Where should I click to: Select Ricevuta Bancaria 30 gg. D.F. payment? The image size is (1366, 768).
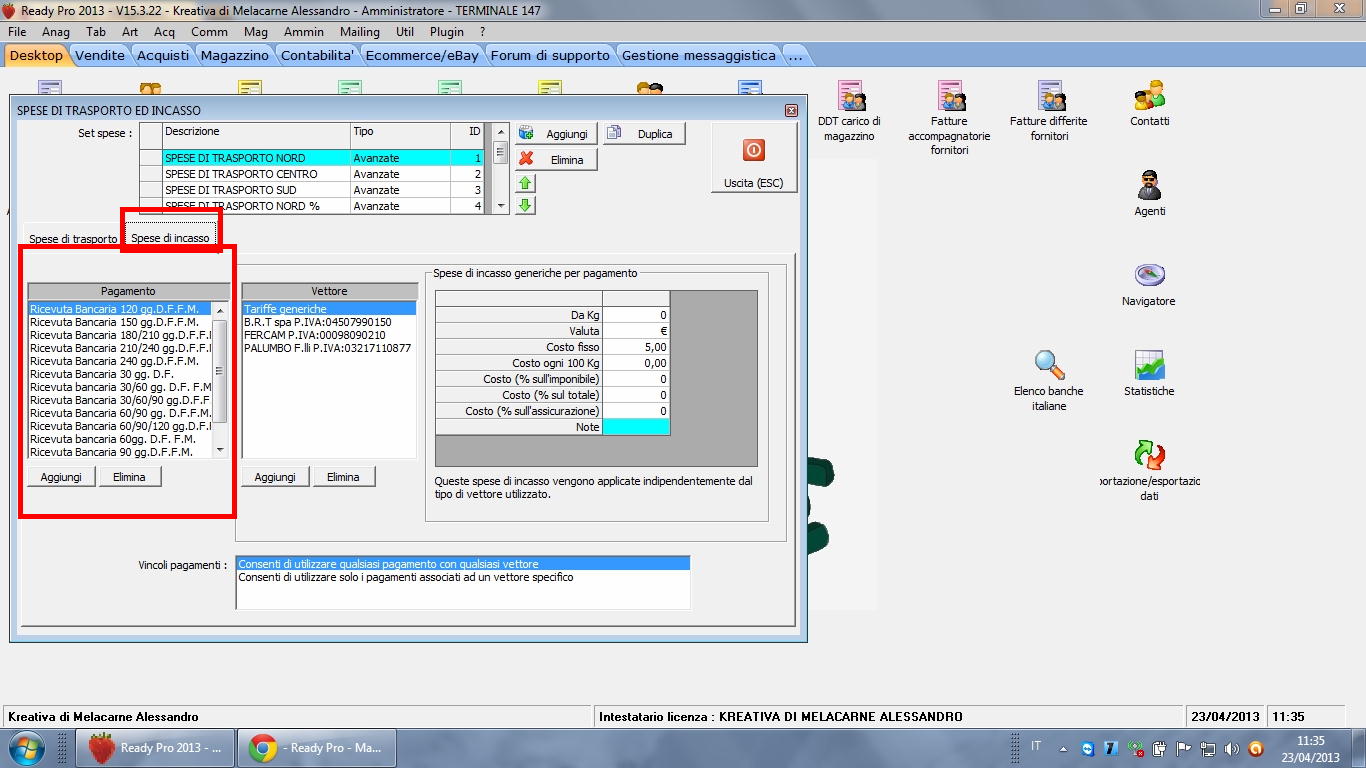coord(121,374)
